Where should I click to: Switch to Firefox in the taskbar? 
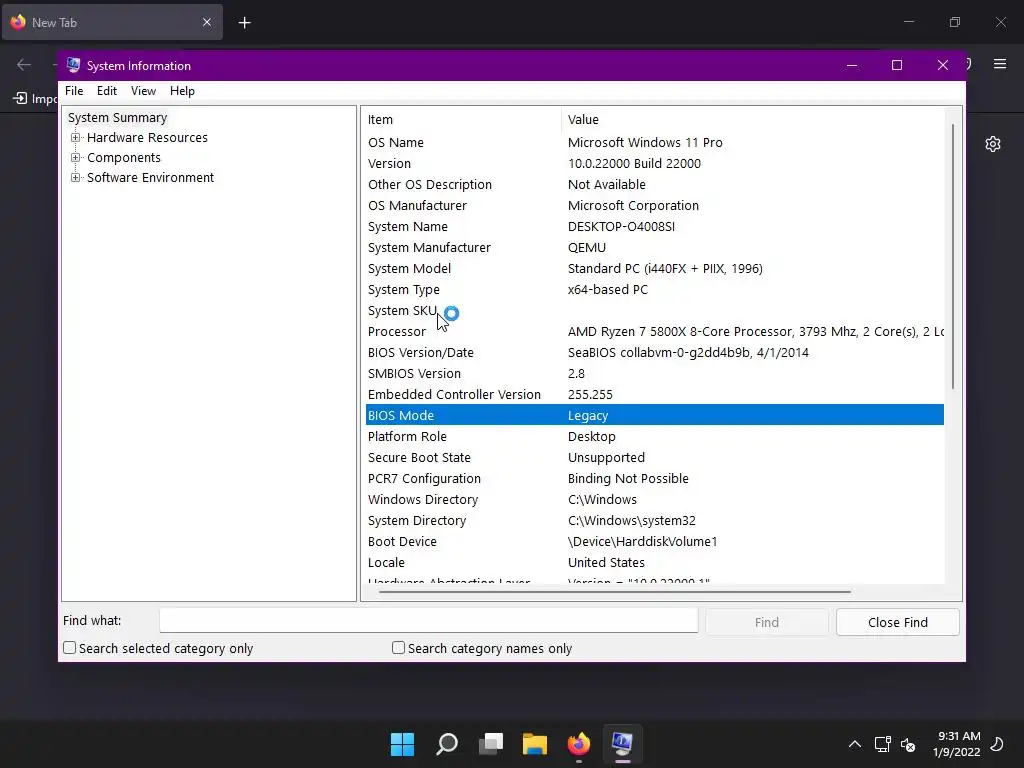(x=579, y=744)
